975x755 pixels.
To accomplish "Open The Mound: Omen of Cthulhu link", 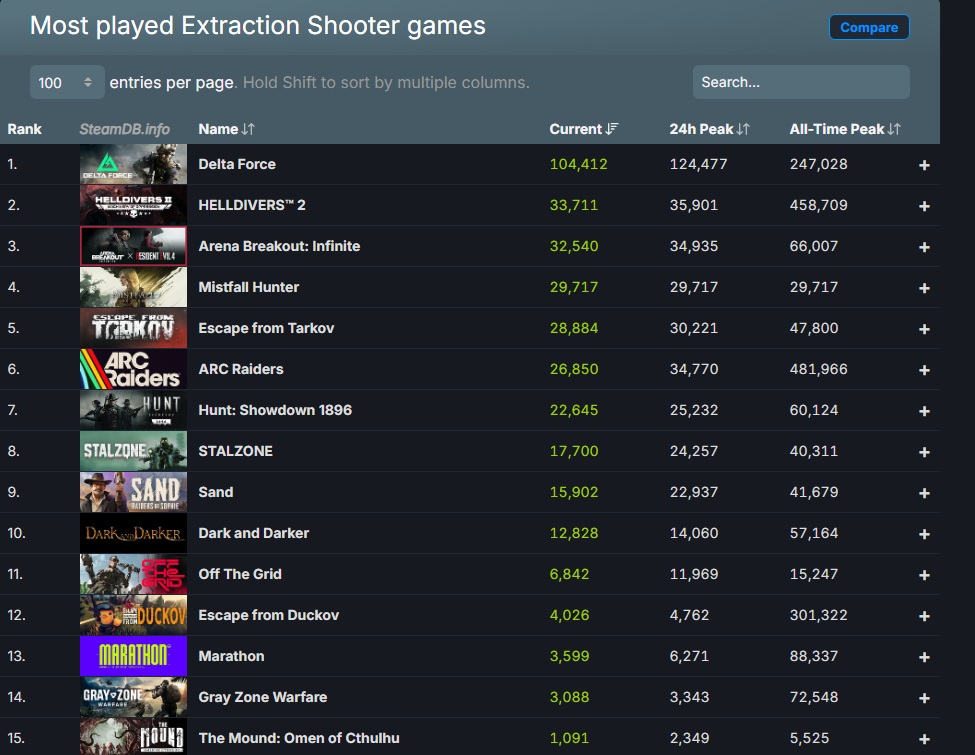I will coord(299,739).
